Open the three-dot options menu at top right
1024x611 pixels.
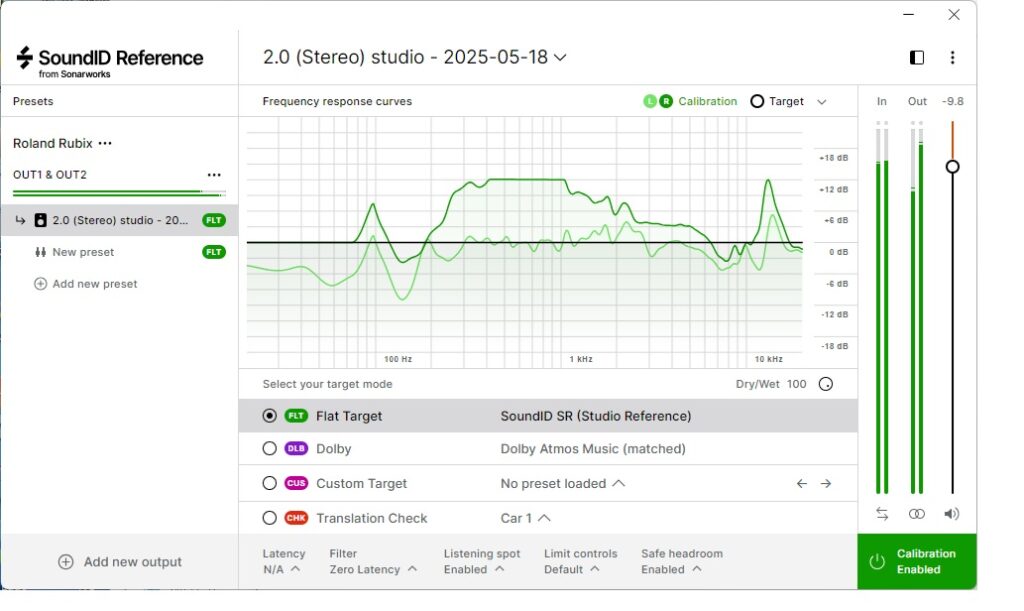(x=952, y=58)
